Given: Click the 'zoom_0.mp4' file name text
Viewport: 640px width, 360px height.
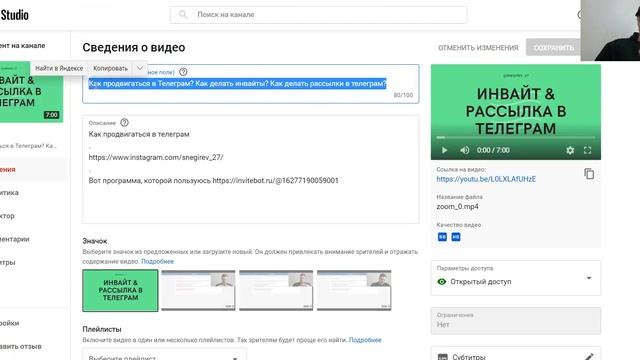Looking at the screenshot, I should pyautogui.click(x=458, y=207).
